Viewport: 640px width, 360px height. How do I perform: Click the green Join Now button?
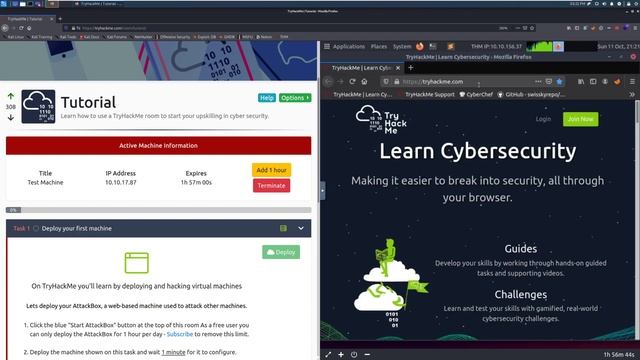click(580, 119)
